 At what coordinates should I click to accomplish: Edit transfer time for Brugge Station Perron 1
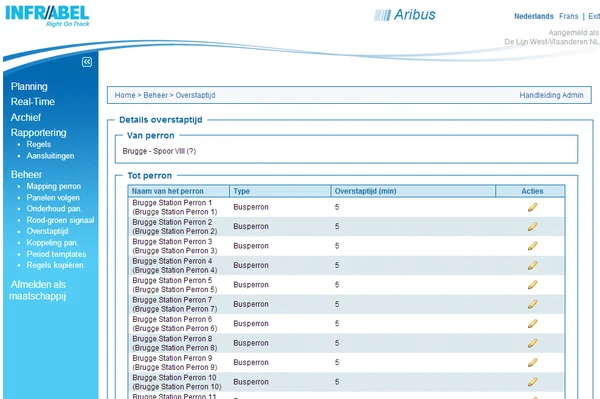pyautogui.click(x=532, y=207)
